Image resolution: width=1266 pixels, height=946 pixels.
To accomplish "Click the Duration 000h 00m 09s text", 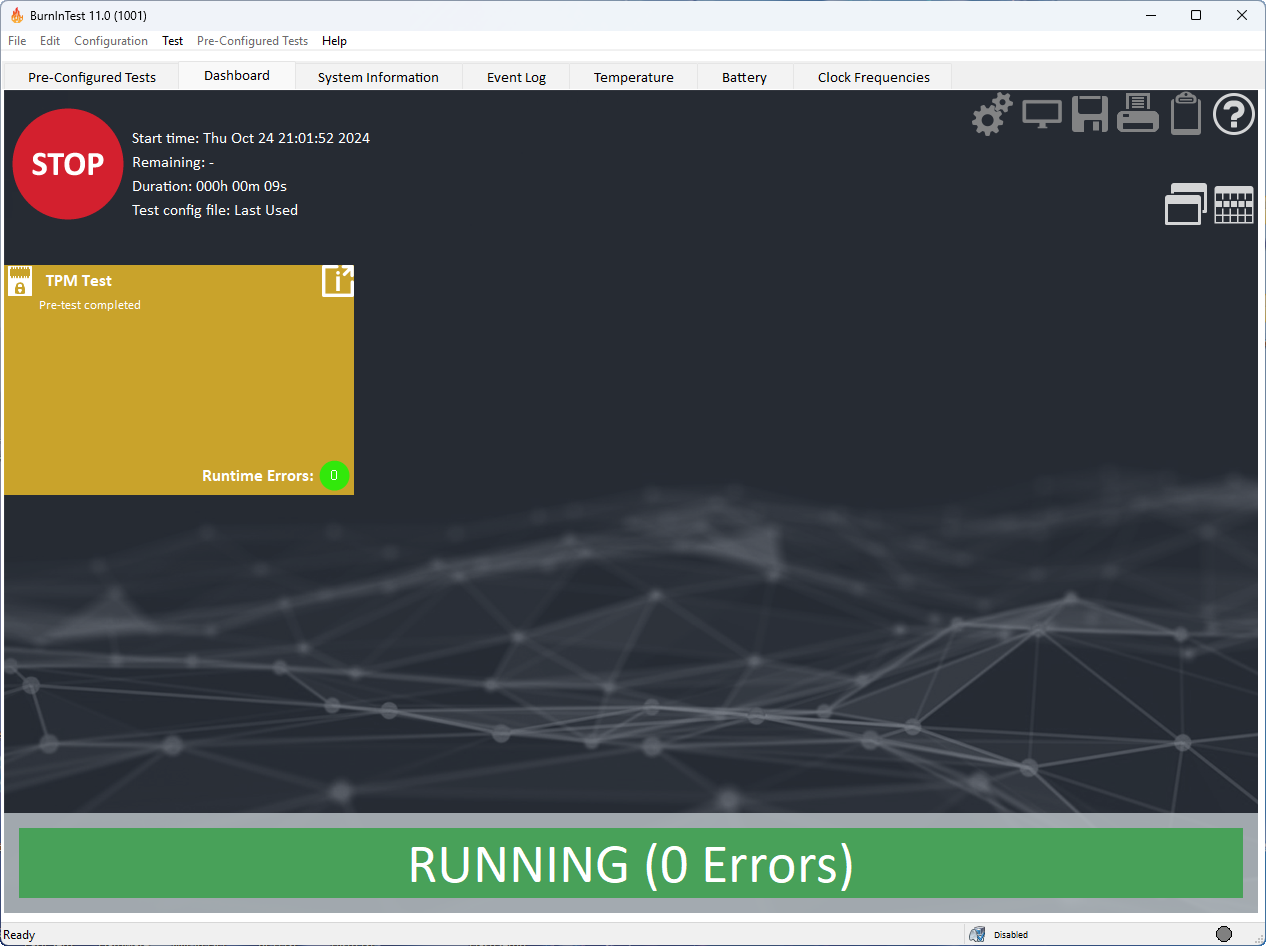I will coord(210,186).
